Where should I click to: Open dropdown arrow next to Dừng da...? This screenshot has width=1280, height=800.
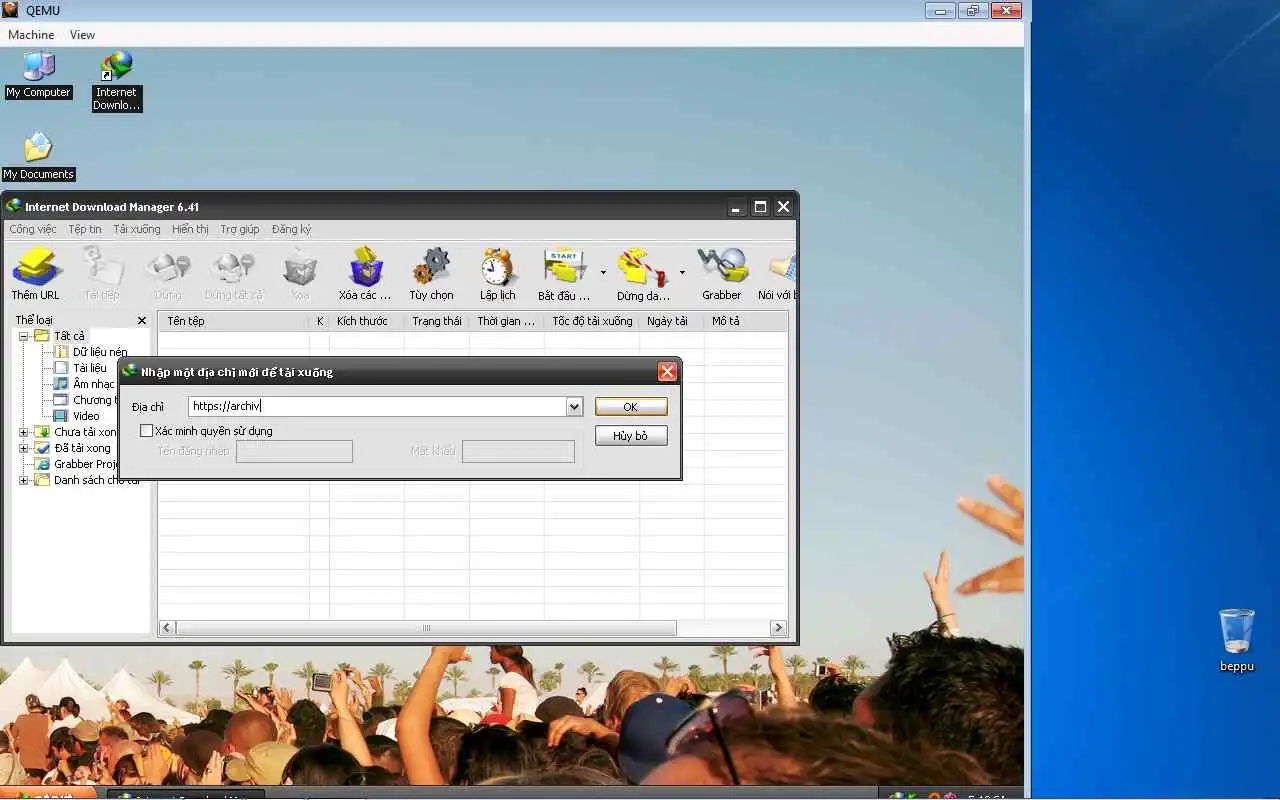pos(682,272)
